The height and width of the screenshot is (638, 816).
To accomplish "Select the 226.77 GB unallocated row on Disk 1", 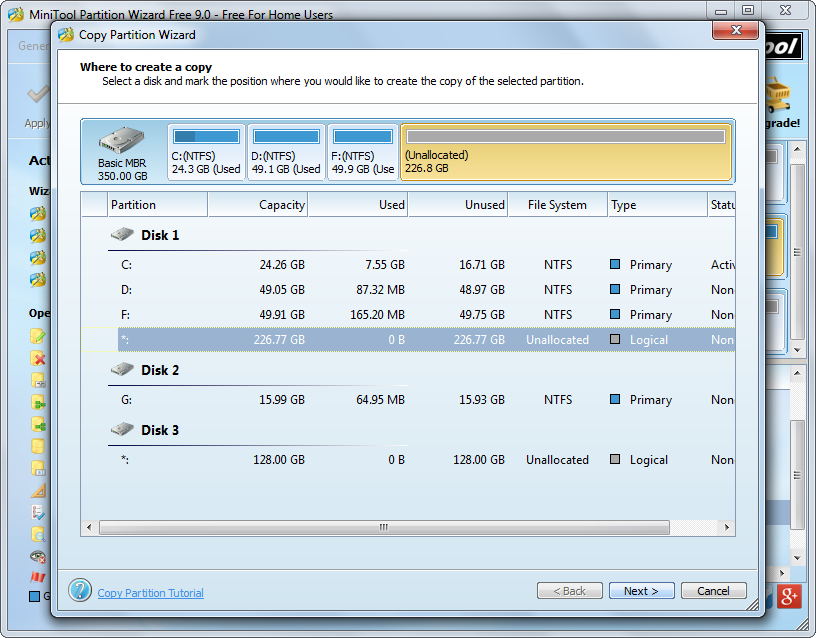I will tap(408, 339).
